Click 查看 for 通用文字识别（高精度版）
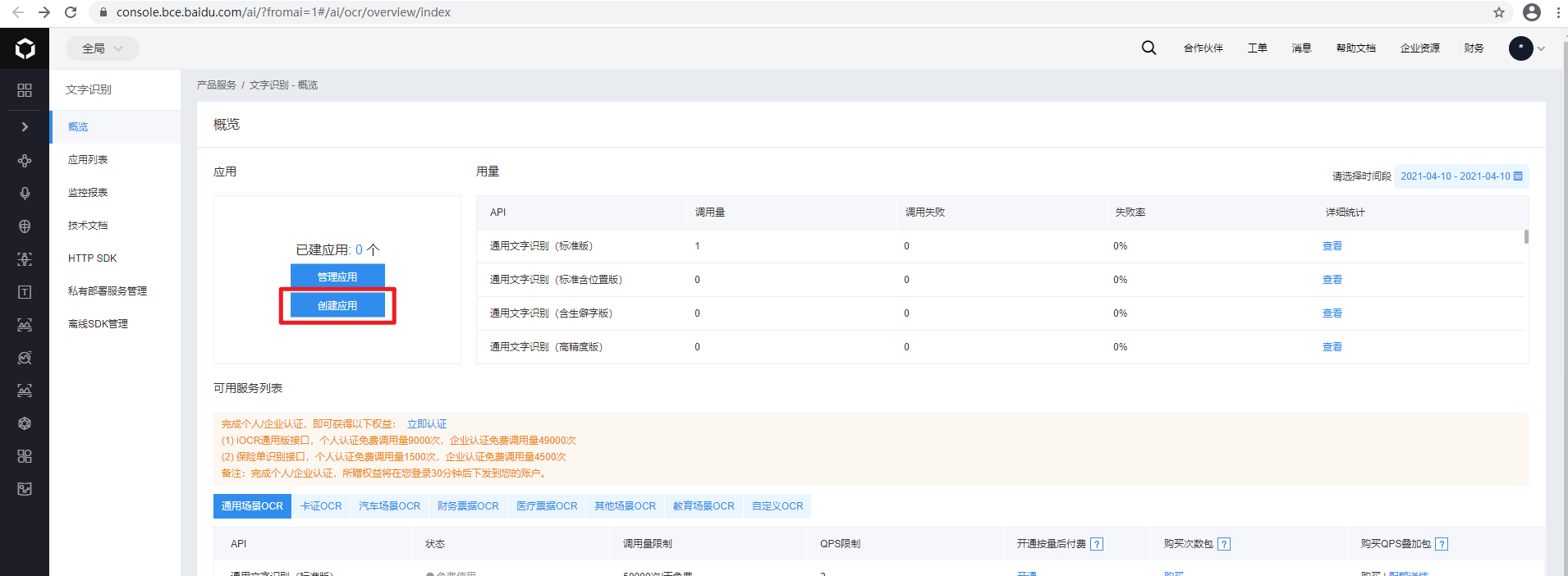The width and height of the screenshot is (1568, 576). click(x=1332, y=347)
